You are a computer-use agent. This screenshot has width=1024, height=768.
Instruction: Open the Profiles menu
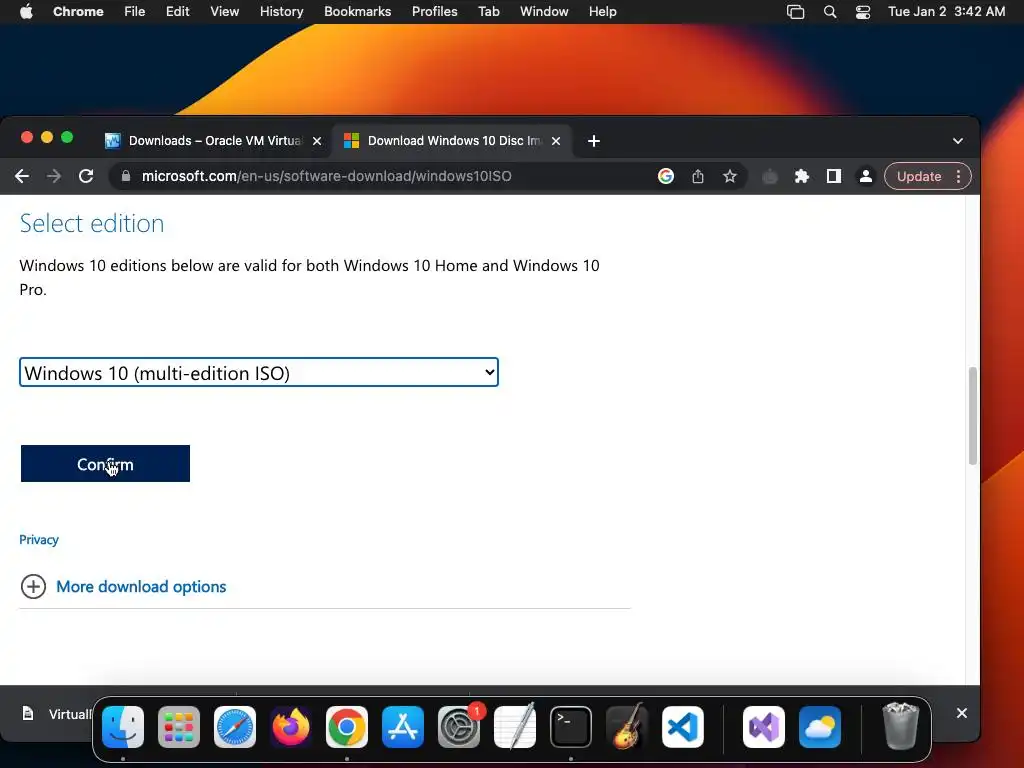tap(434, 12)
